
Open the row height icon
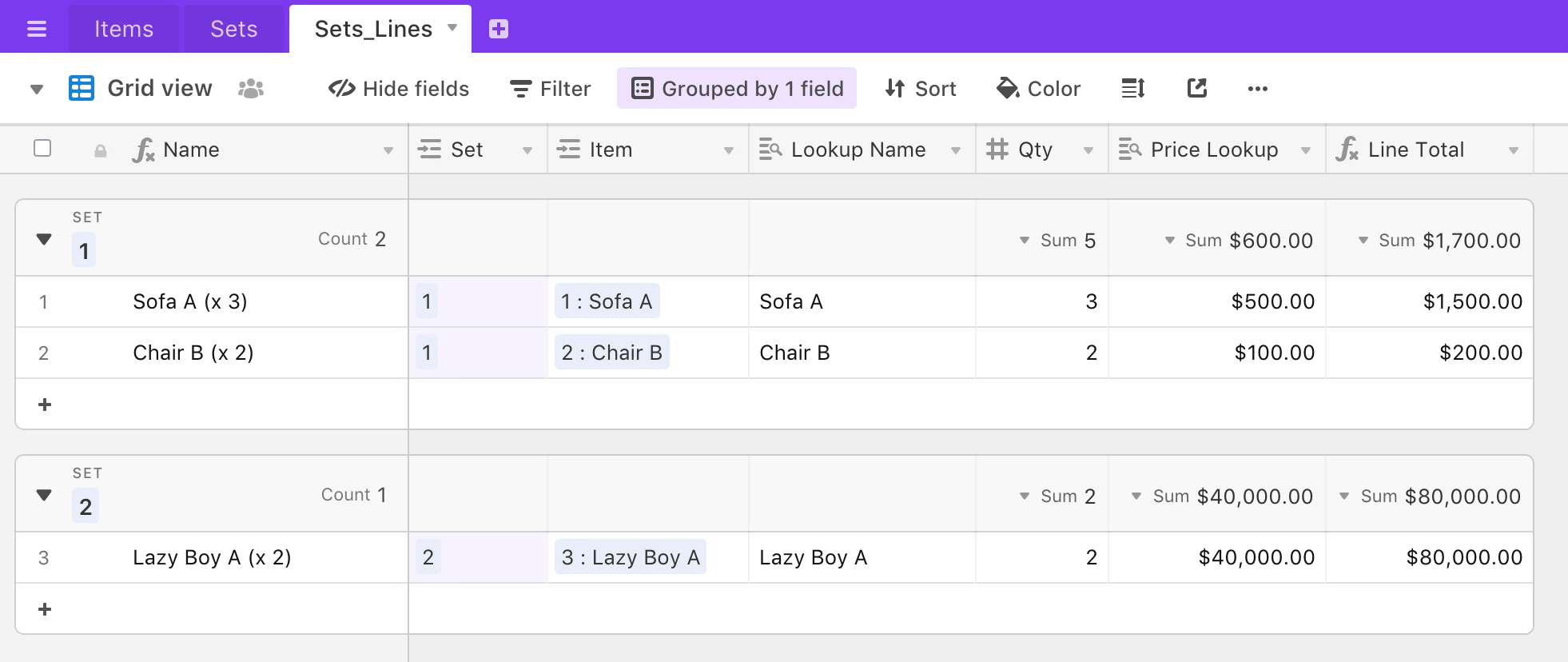pos(1133,89)
